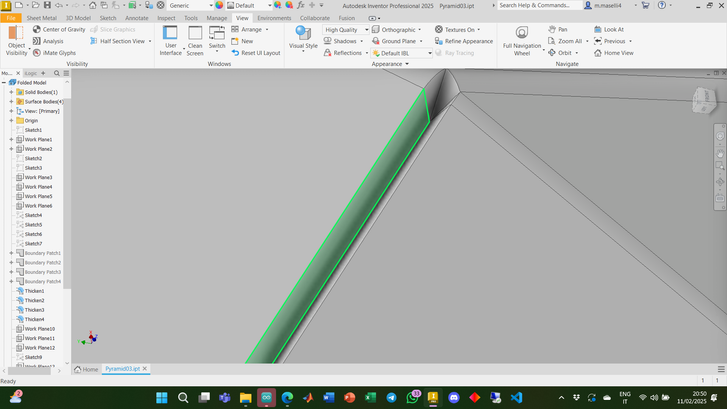Click Save icon in quick access toolbar
Image resolution: width=727 pixels, height=409 pixels.
pos(47,5)
